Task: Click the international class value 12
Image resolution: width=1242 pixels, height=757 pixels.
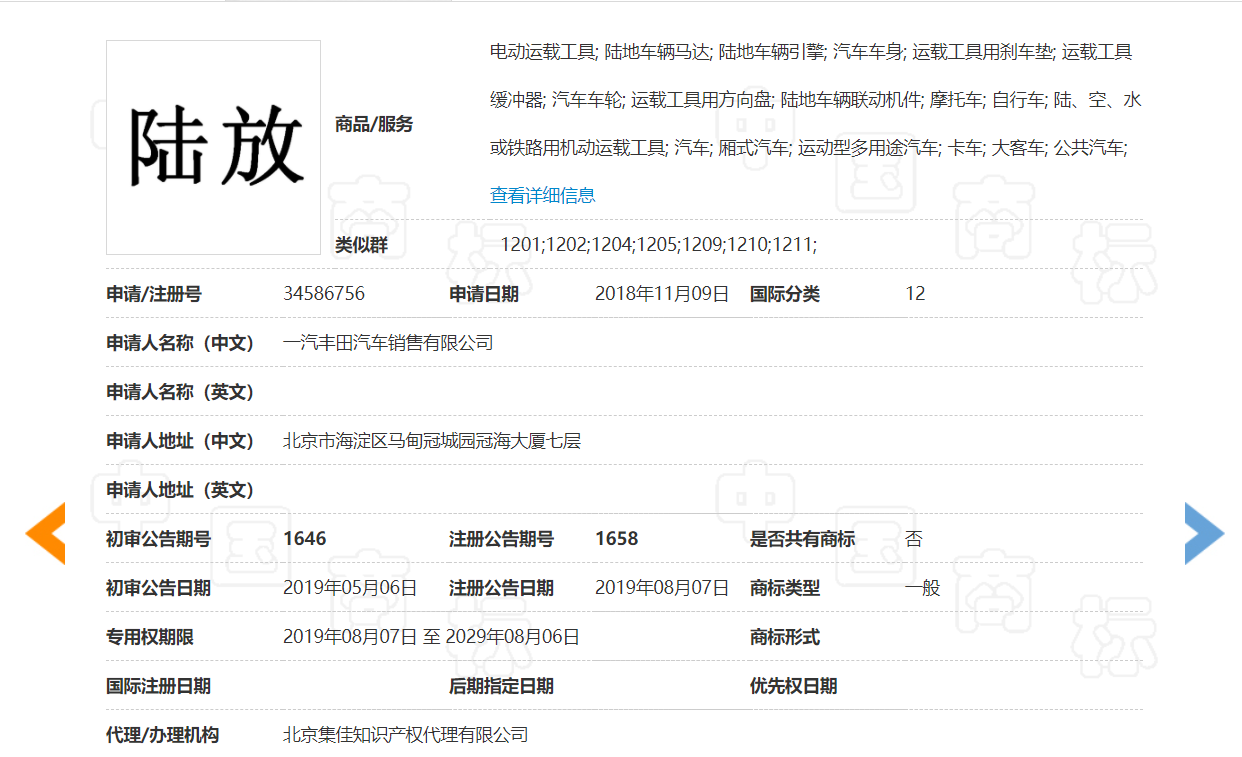Action: click(915, 294)
